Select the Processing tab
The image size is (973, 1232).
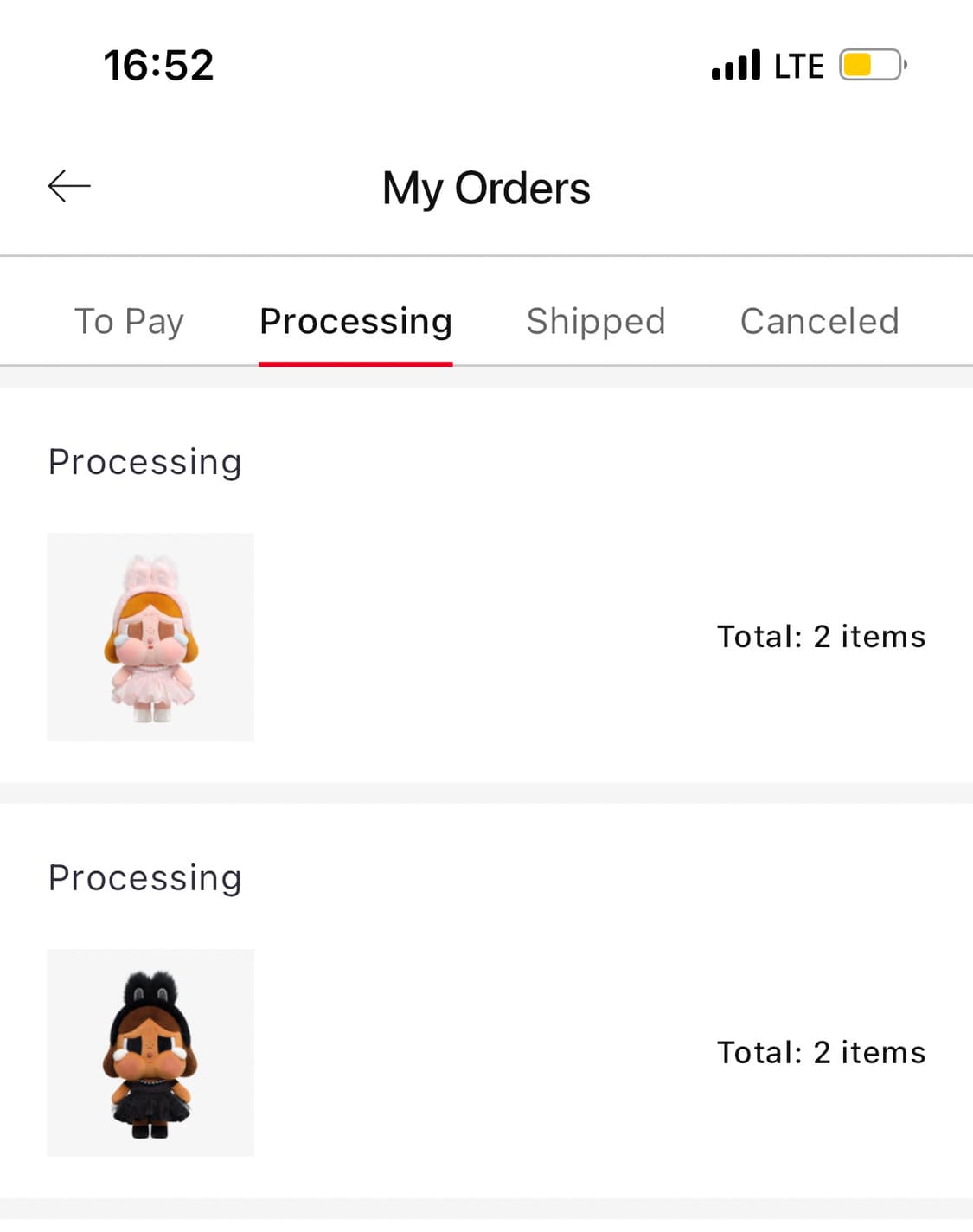click(x=355, y=321)
